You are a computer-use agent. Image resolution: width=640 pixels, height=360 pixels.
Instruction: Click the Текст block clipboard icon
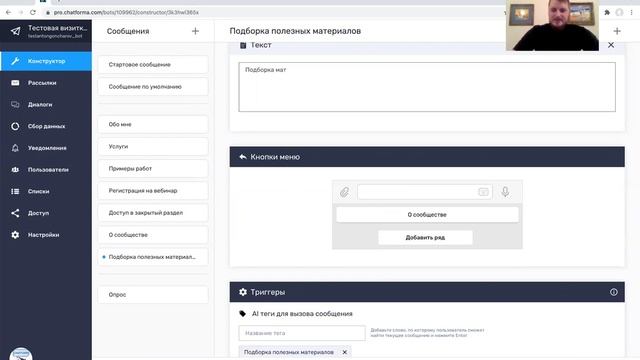coord(243,45)
